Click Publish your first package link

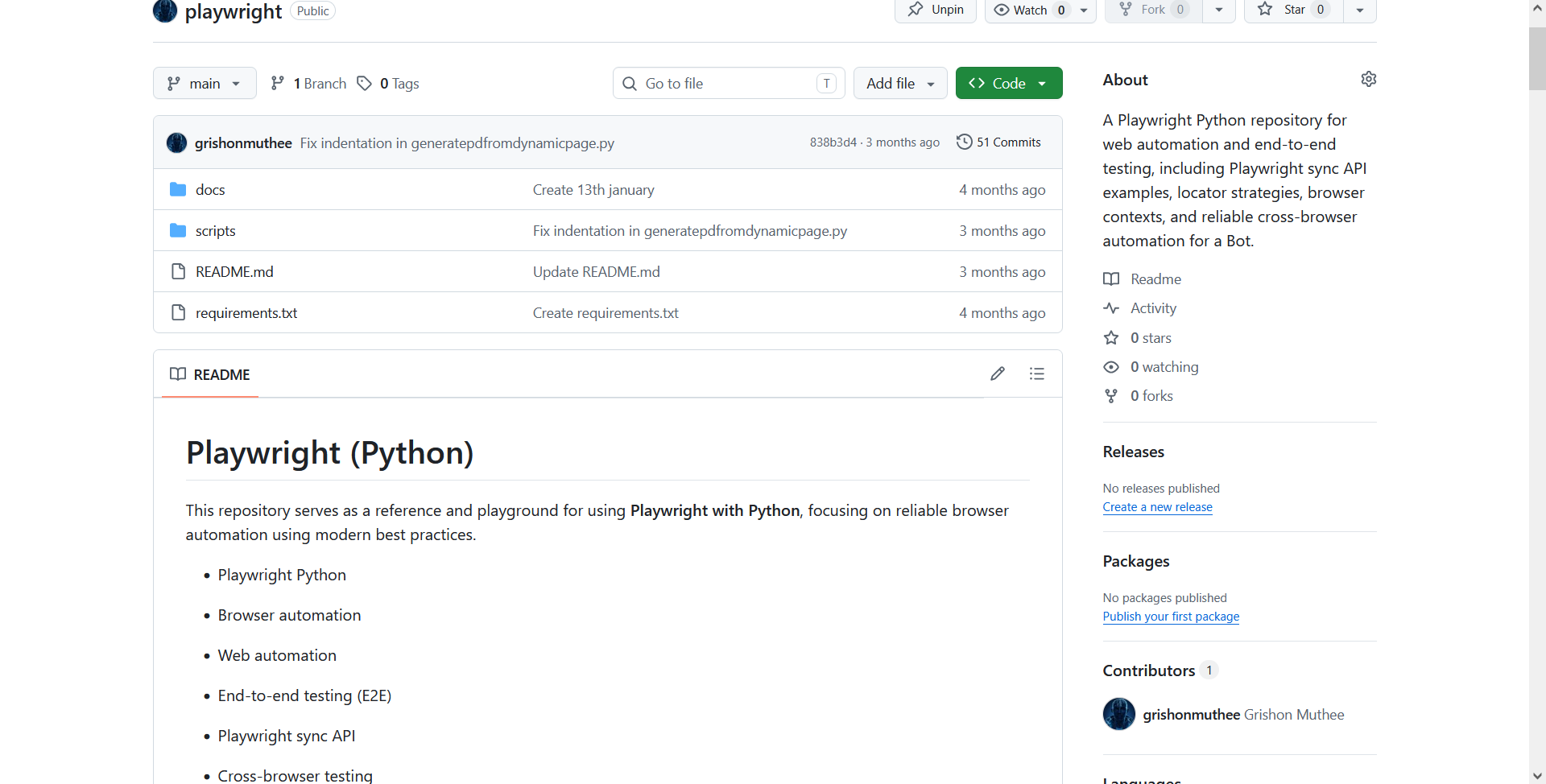point(1171,617)
